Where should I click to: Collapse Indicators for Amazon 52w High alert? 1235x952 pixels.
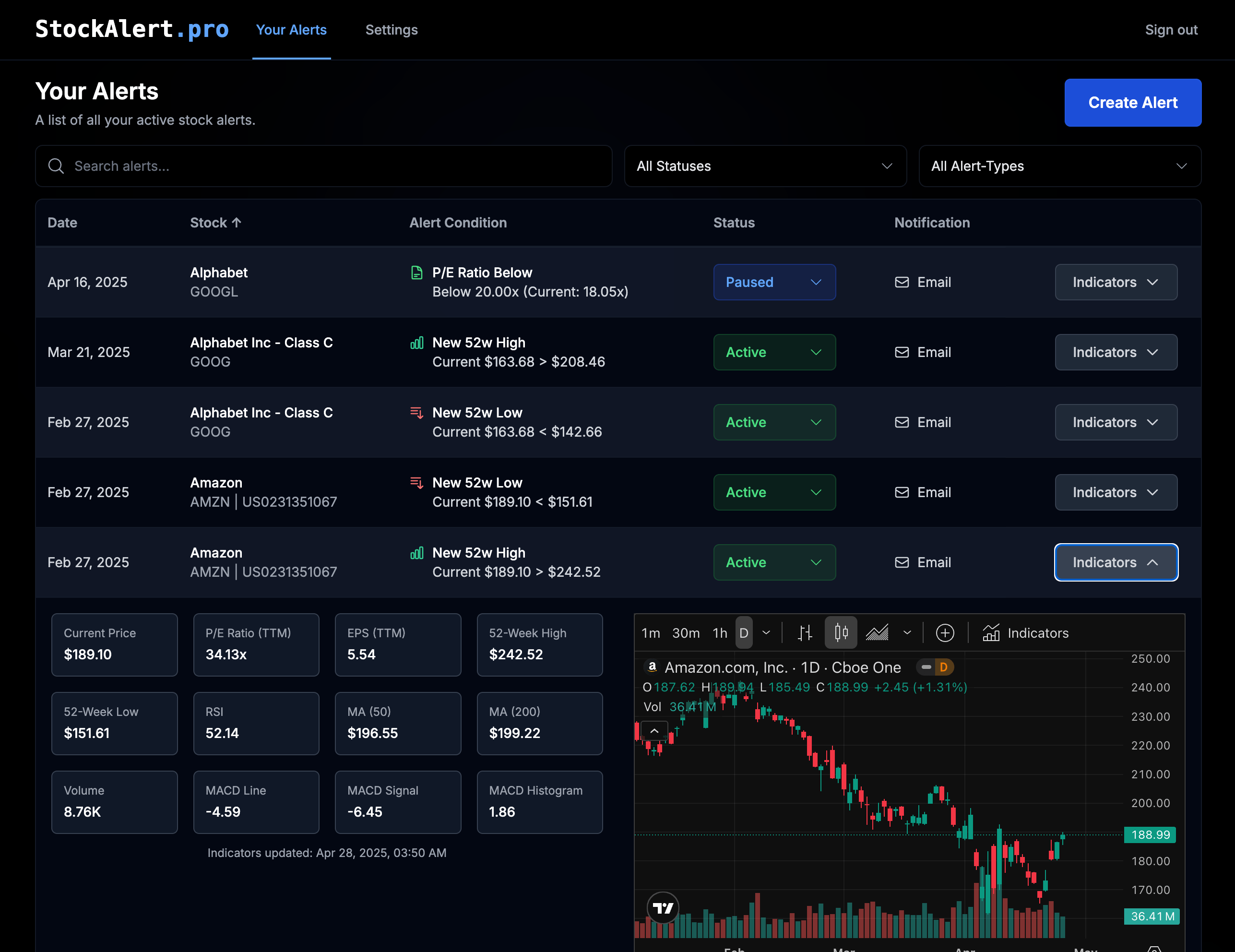coord(1116,563)
